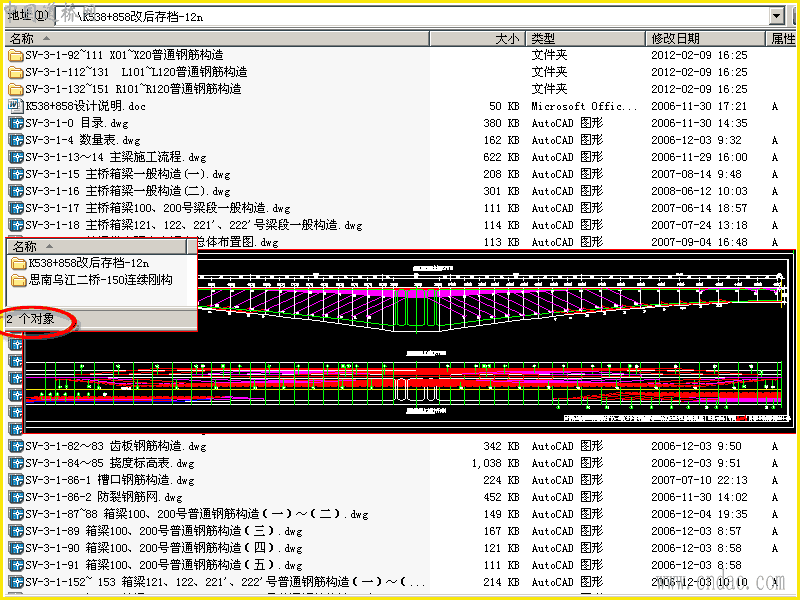Sort files by the 修改日期 column
Image resolution: width=800 pixels, height=600 pixels.
pos(705,39)
